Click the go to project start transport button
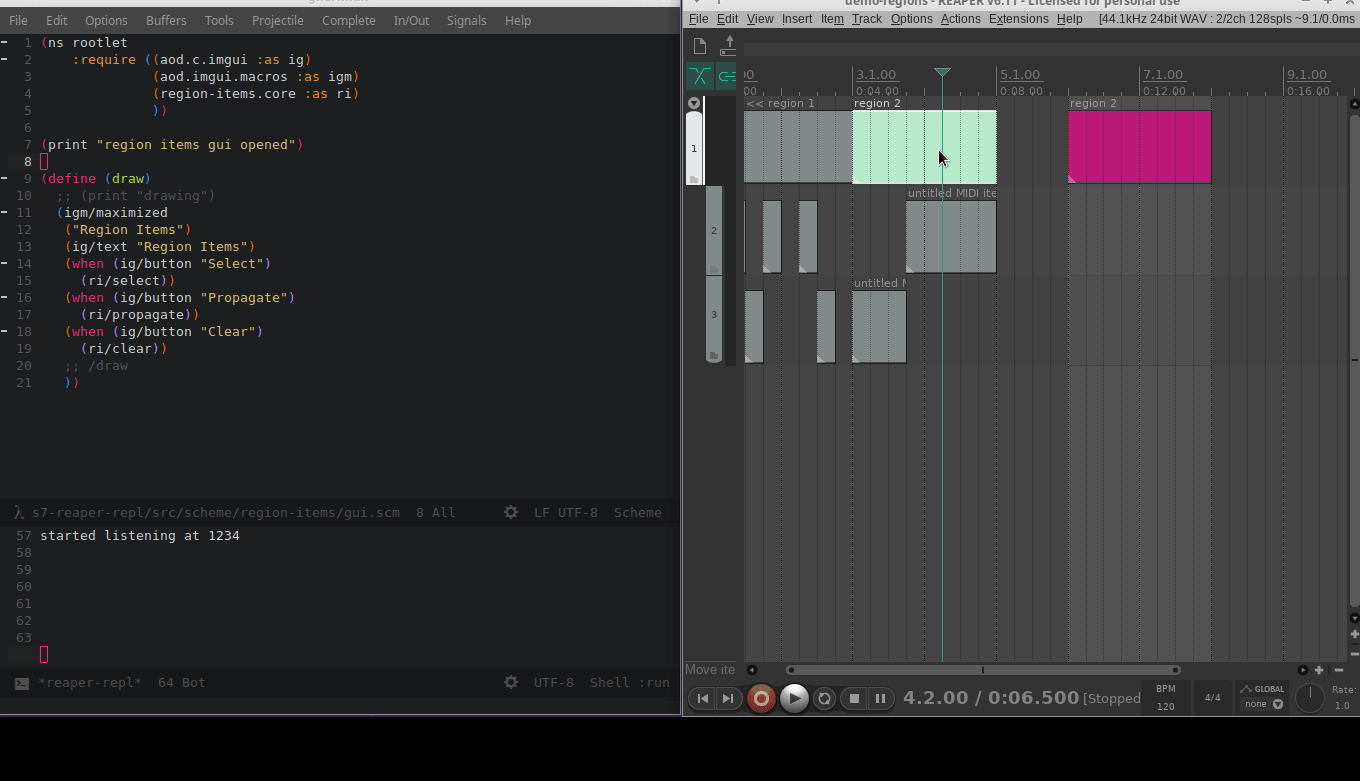The image size is (1360, 781). (703, 698)
